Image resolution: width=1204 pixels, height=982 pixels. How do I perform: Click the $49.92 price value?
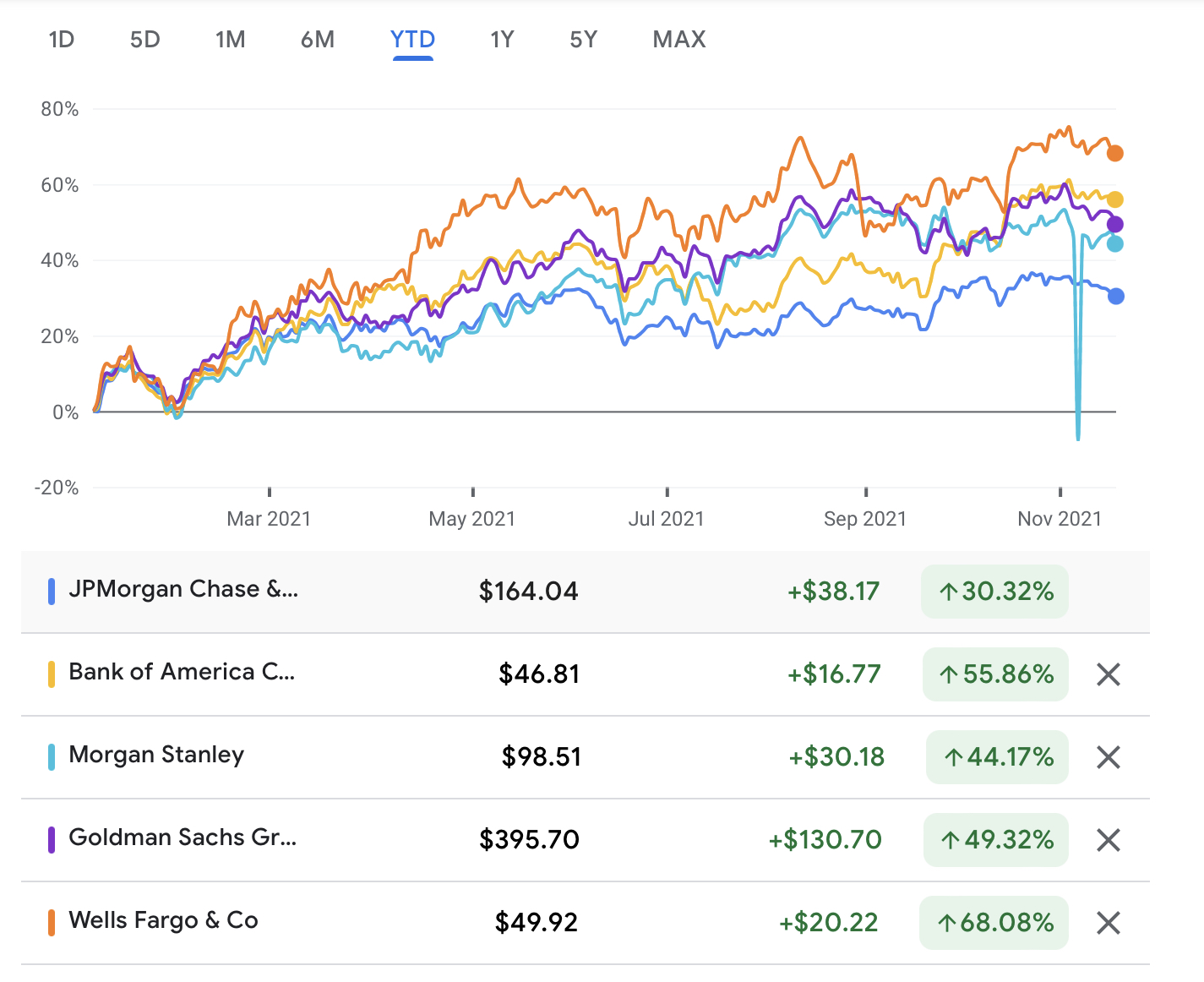pos(537,923)
